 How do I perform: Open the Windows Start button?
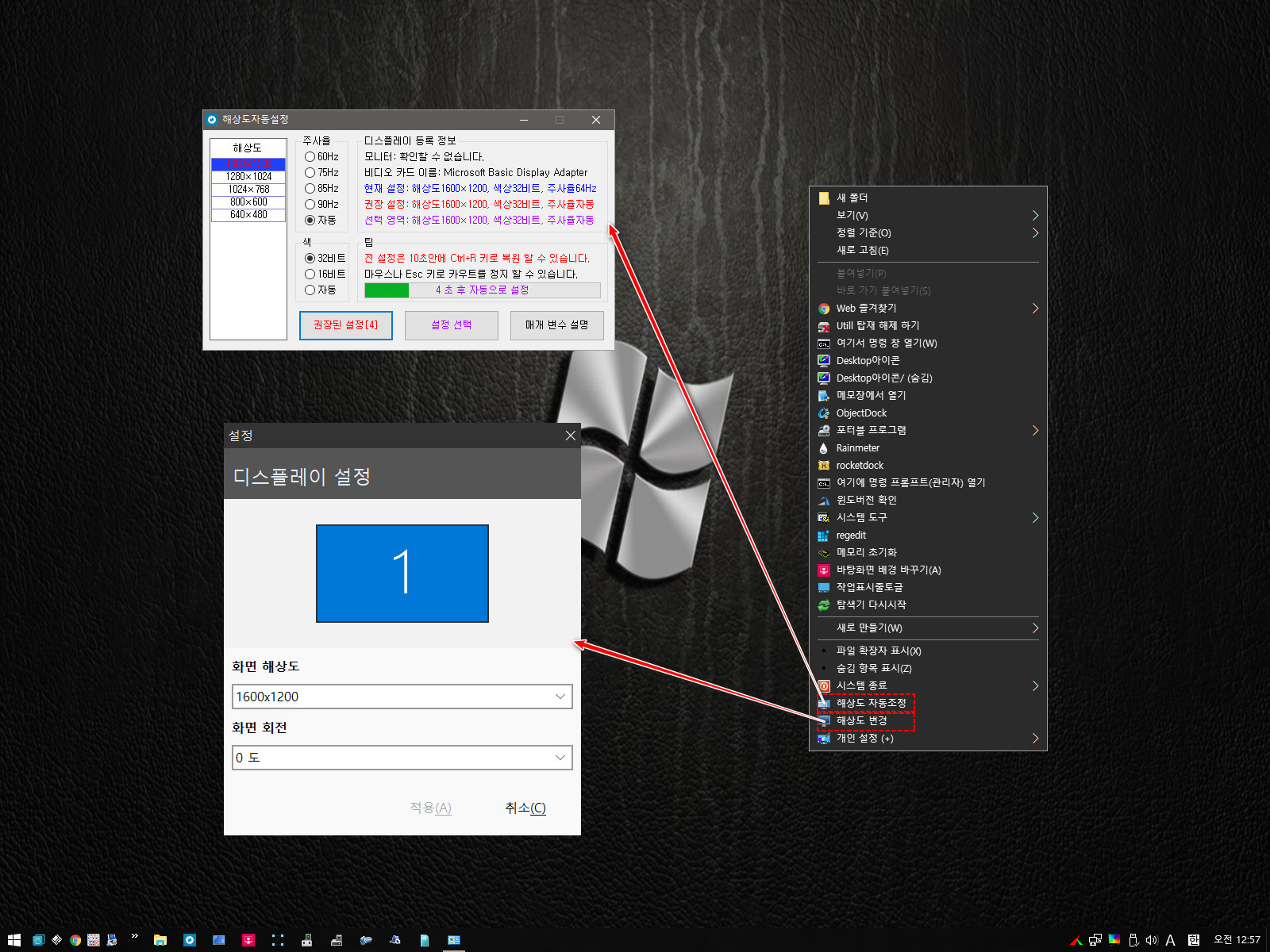[x=13, y=940]
